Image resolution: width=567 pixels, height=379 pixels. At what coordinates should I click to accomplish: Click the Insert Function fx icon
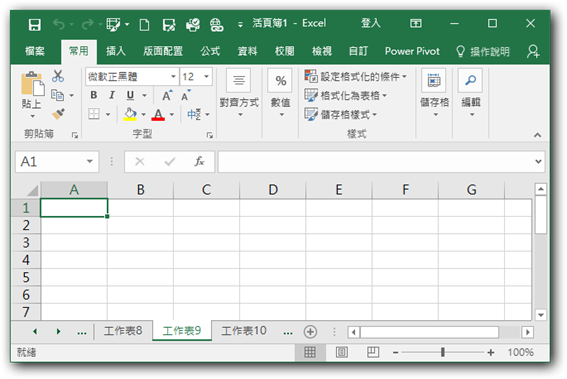point(199,161)
